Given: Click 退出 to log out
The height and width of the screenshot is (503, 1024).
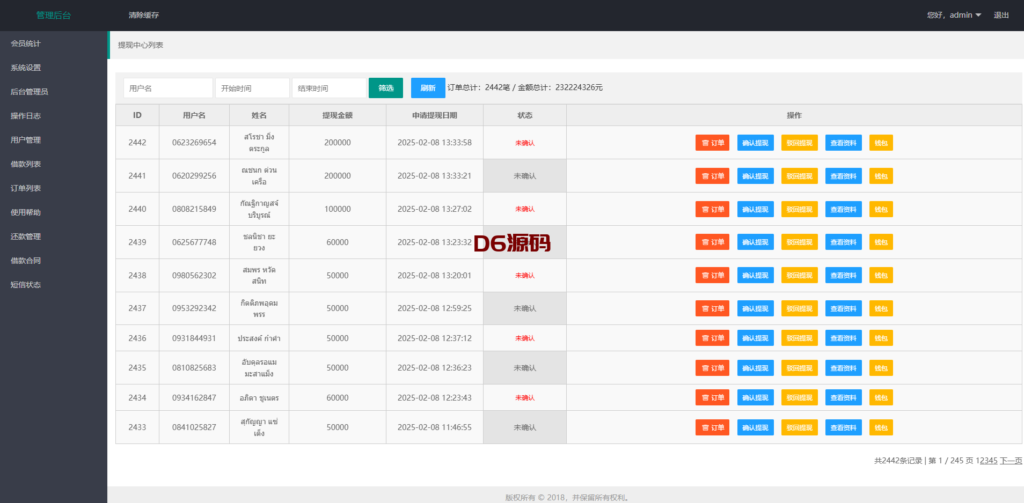Looking at the screenshot, I should 1001,15.
